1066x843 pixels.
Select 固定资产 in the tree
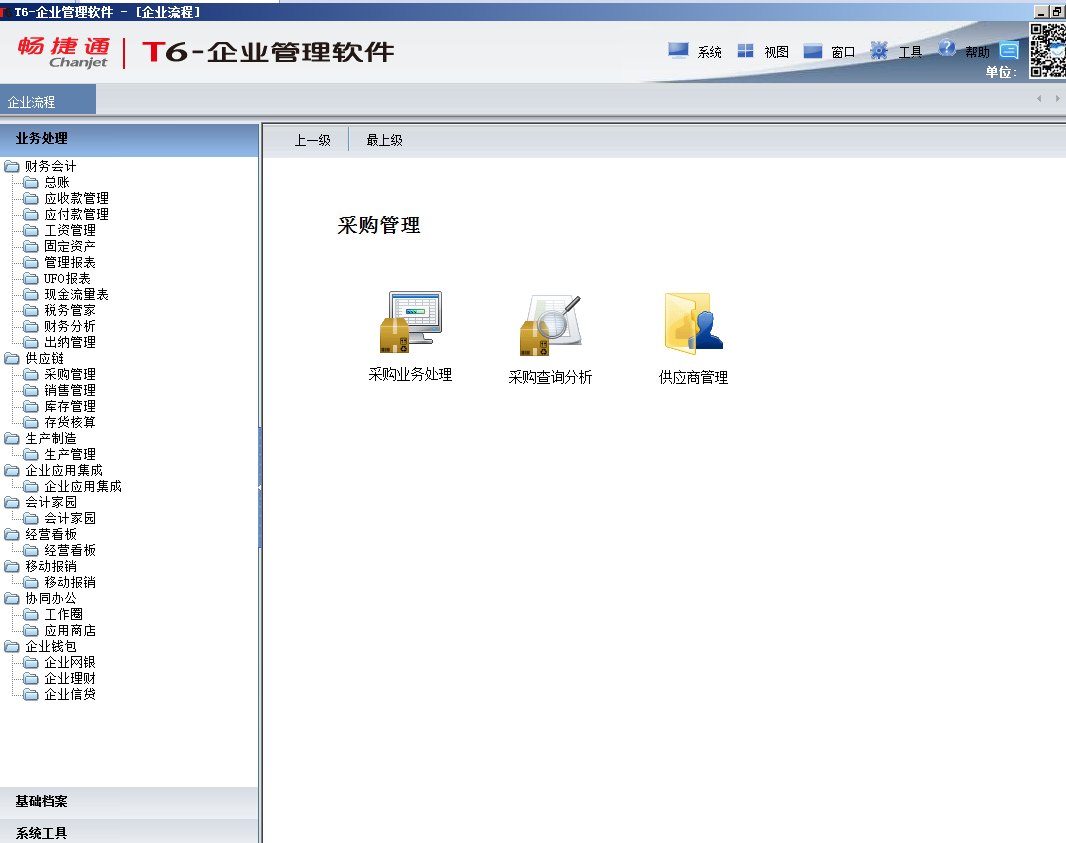(x=70, y=246)
